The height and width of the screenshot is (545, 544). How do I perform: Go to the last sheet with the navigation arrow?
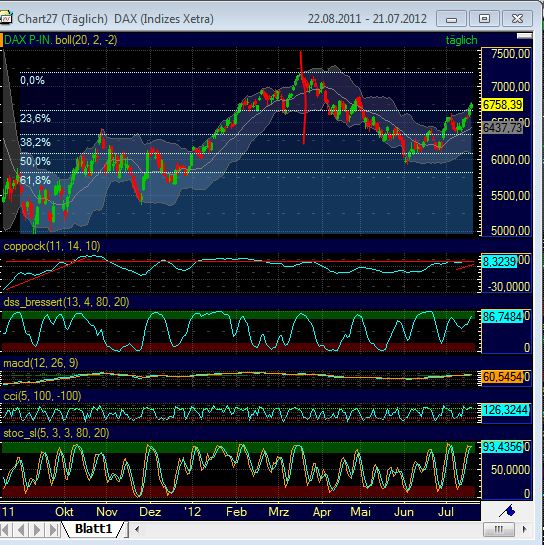coord(53,530)
